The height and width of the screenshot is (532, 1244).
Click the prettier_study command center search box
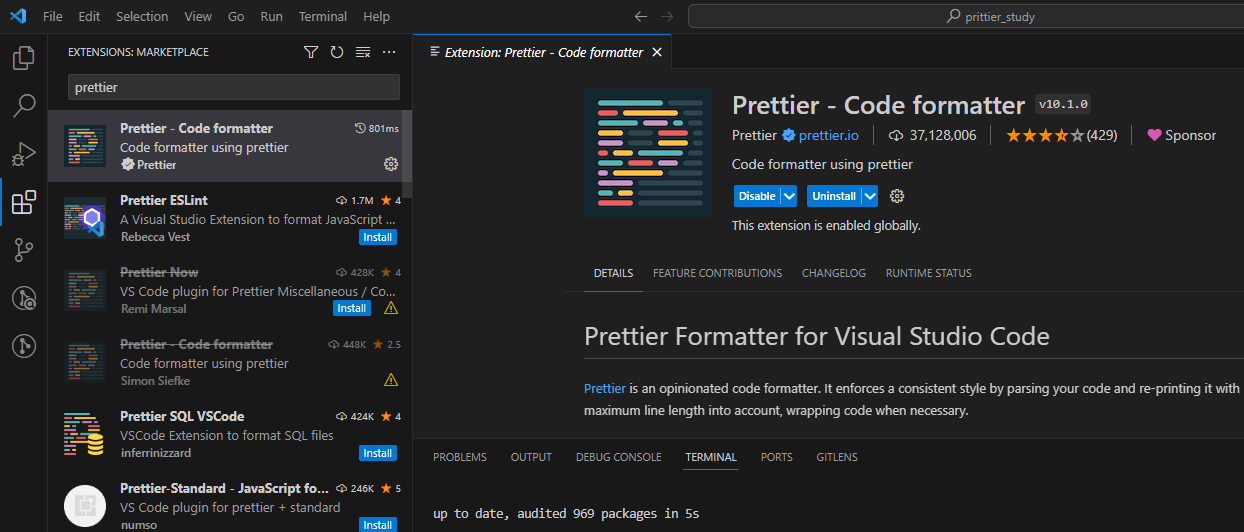pyautogui.click(x=965, y=16)
